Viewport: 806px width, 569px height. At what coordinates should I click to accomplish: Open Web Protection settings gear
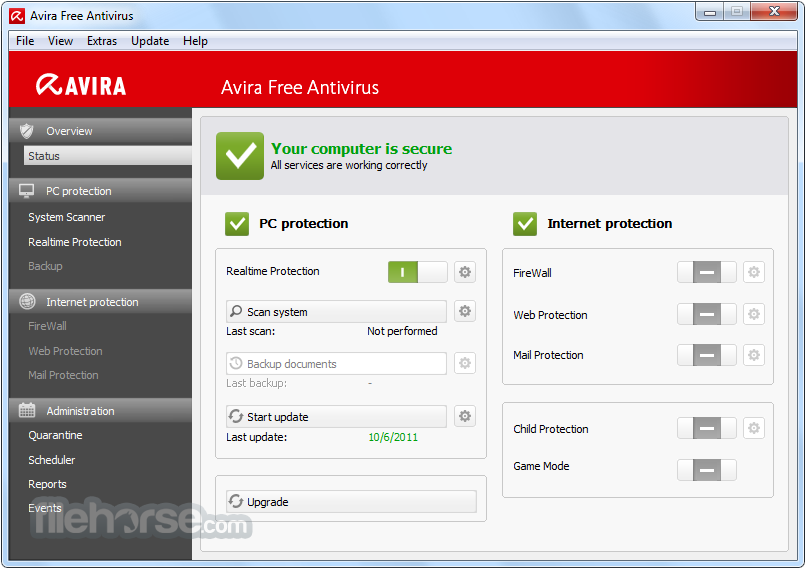pos(754,314)
